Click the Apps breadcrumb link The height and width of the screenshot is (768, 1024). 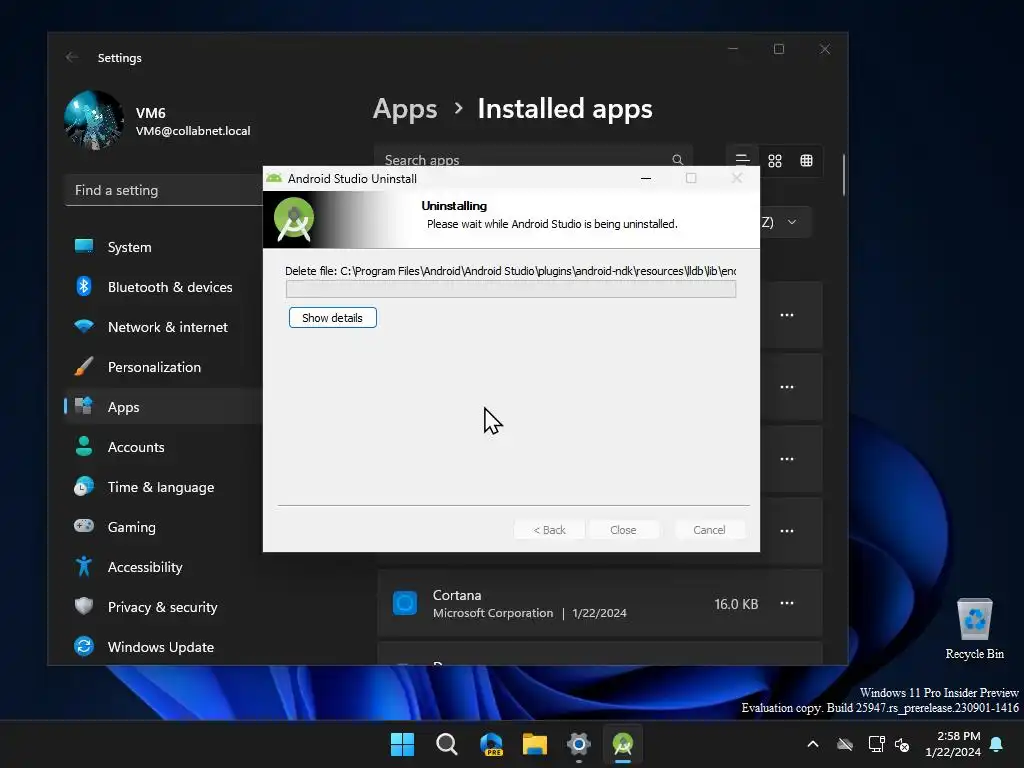pyautogui.click(x=405, y=109)
